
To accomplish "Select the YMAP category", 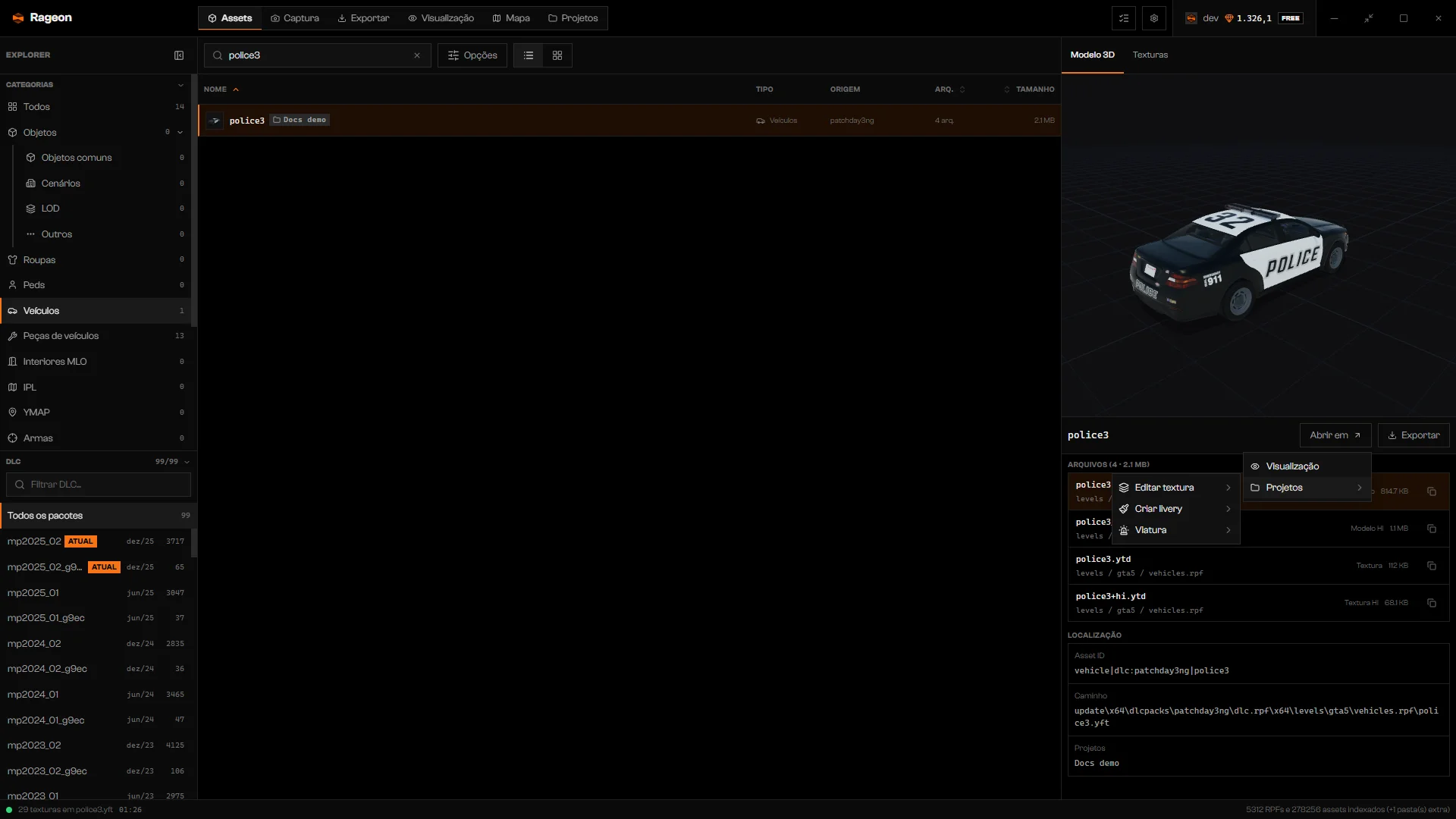I will click(x=96, y=413).
